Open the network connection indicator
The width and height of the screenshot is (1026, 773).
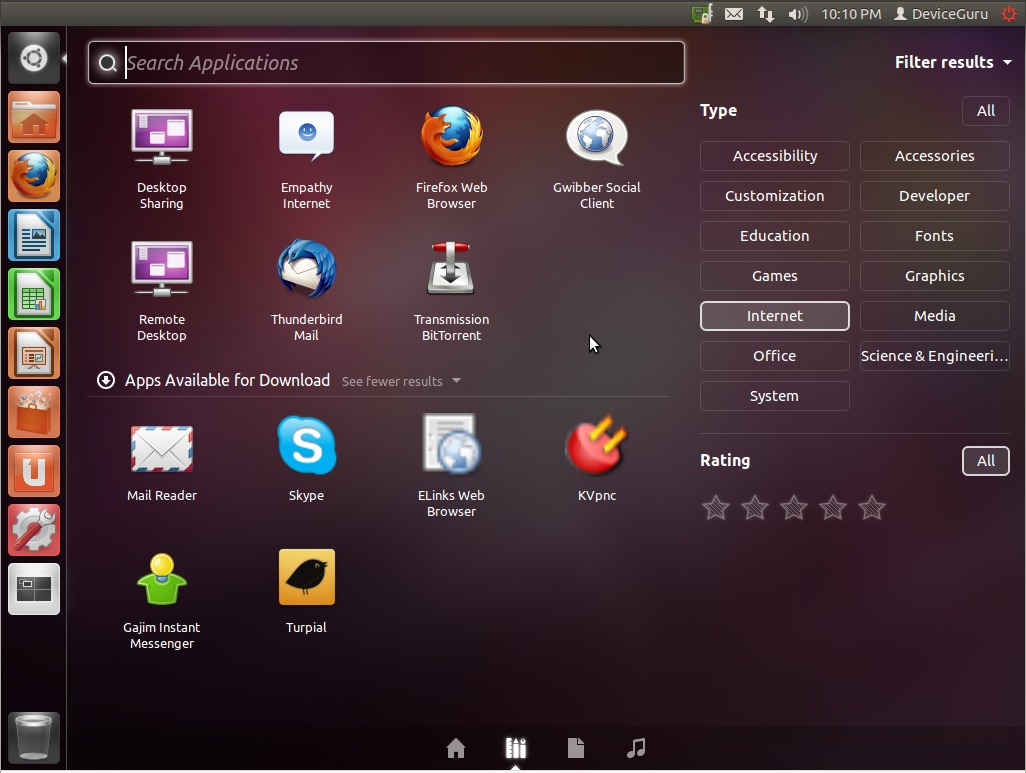click(766, 14)
